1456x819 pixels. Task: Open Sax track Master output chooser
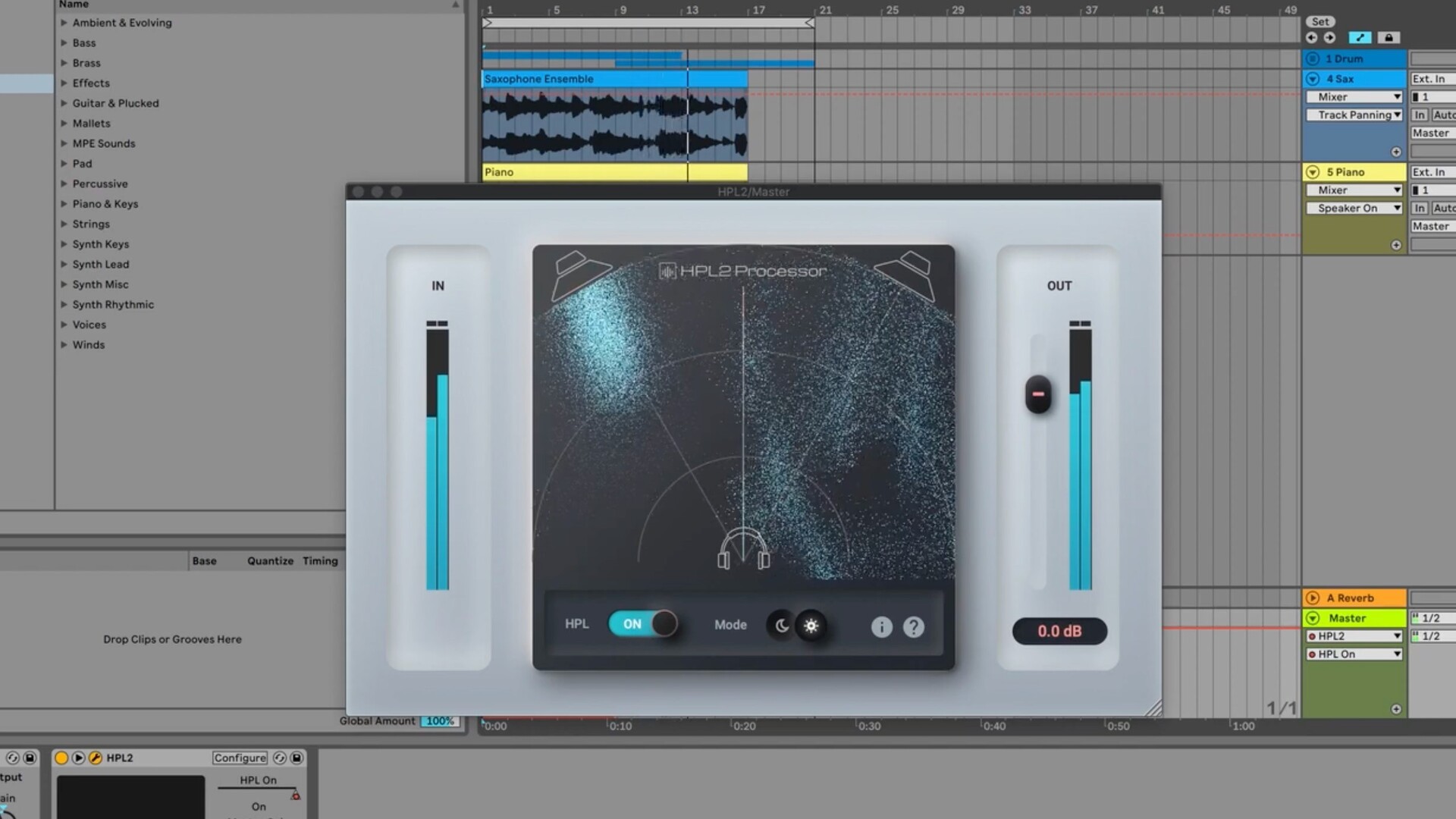tap(1432, 133)
